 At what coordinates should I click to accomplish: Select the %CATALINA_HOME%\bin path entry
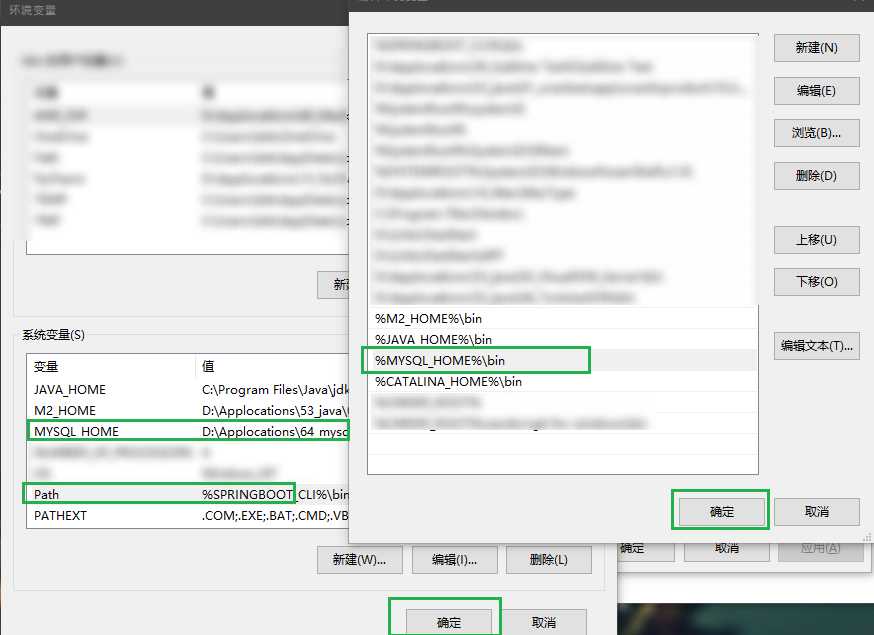coord(562,381)
